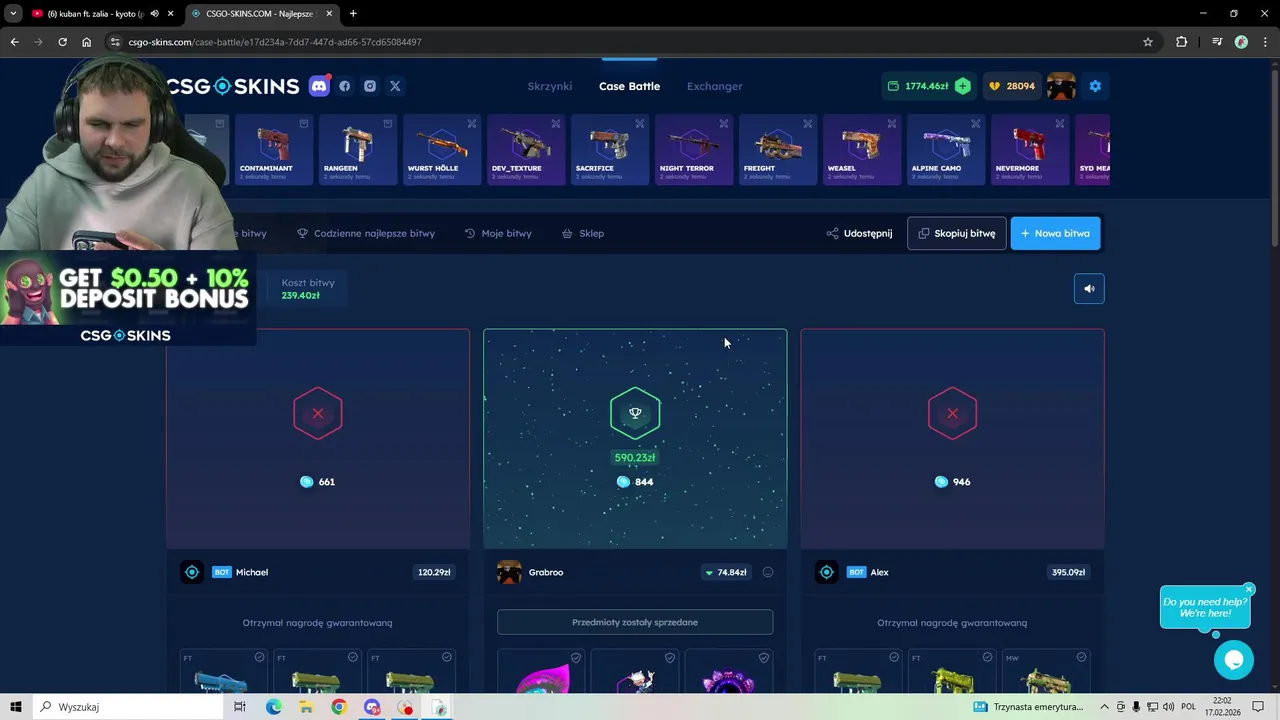Bookmark this page with star icon
Screen dimensions: 1280x720
(1148, 42)
